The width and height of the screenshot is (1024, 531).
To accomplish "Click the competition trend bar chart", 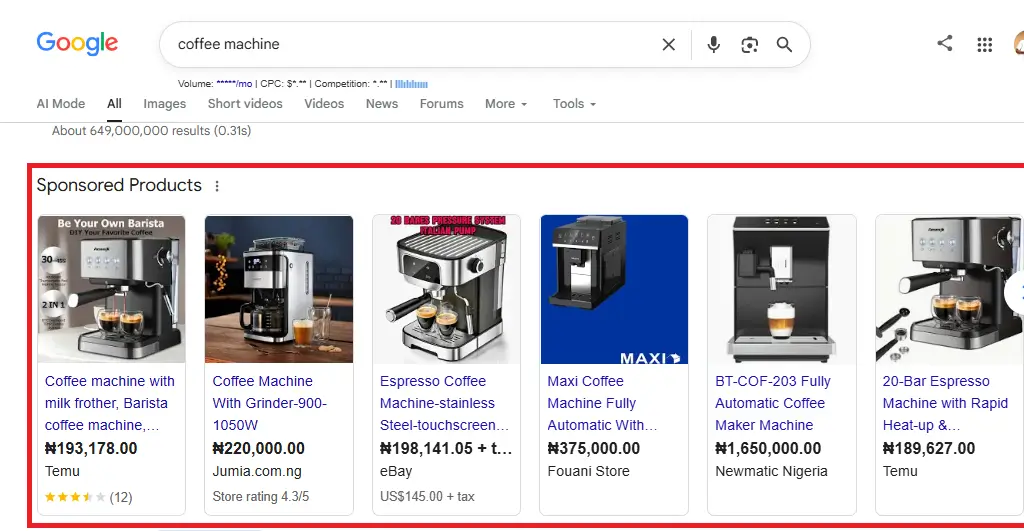I will (411, 84).
